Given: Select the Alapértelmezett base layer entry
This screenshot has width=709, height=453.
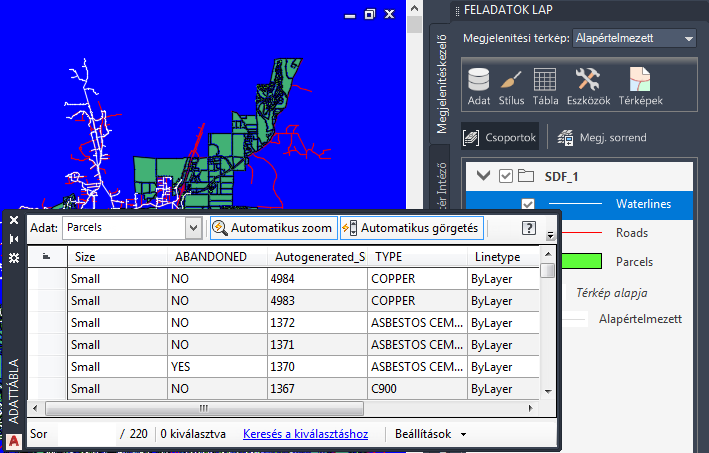Looking at the screenshot, I should [x=640, y=319].
